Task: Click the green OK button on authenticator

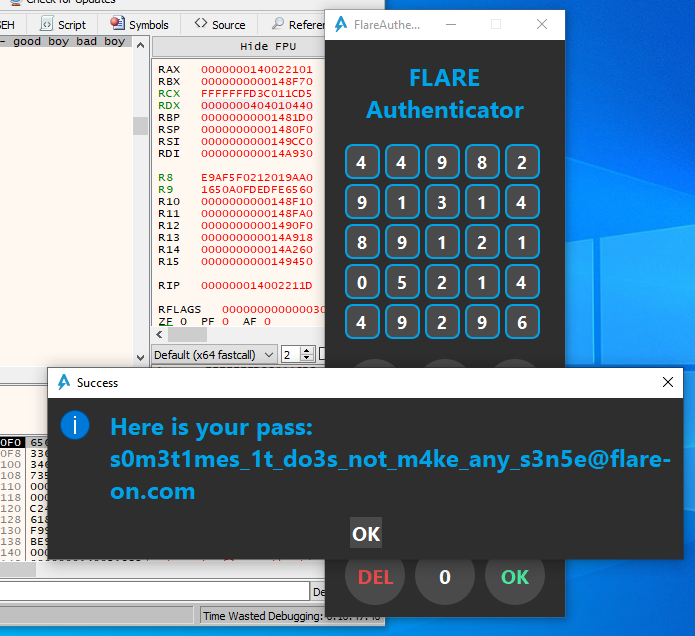Action: coord(515,577)
